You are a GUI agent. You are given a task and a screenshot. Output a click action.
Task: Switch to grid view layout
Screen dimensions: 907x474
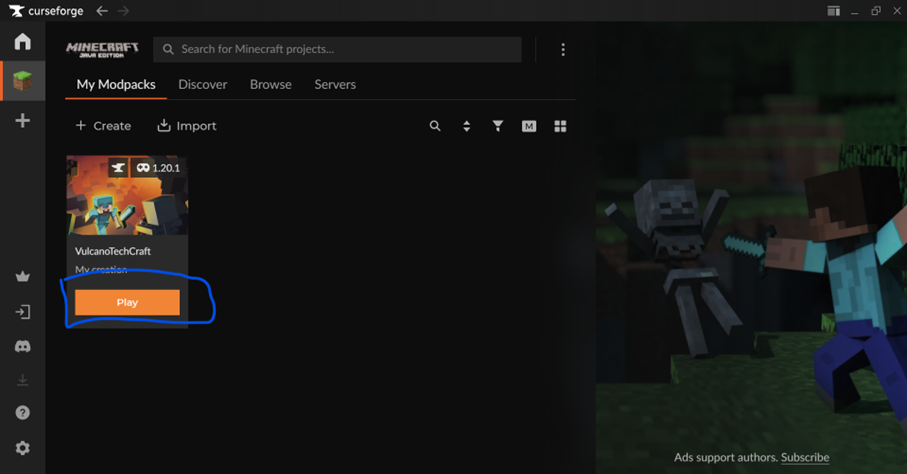[x=560, y=126]
